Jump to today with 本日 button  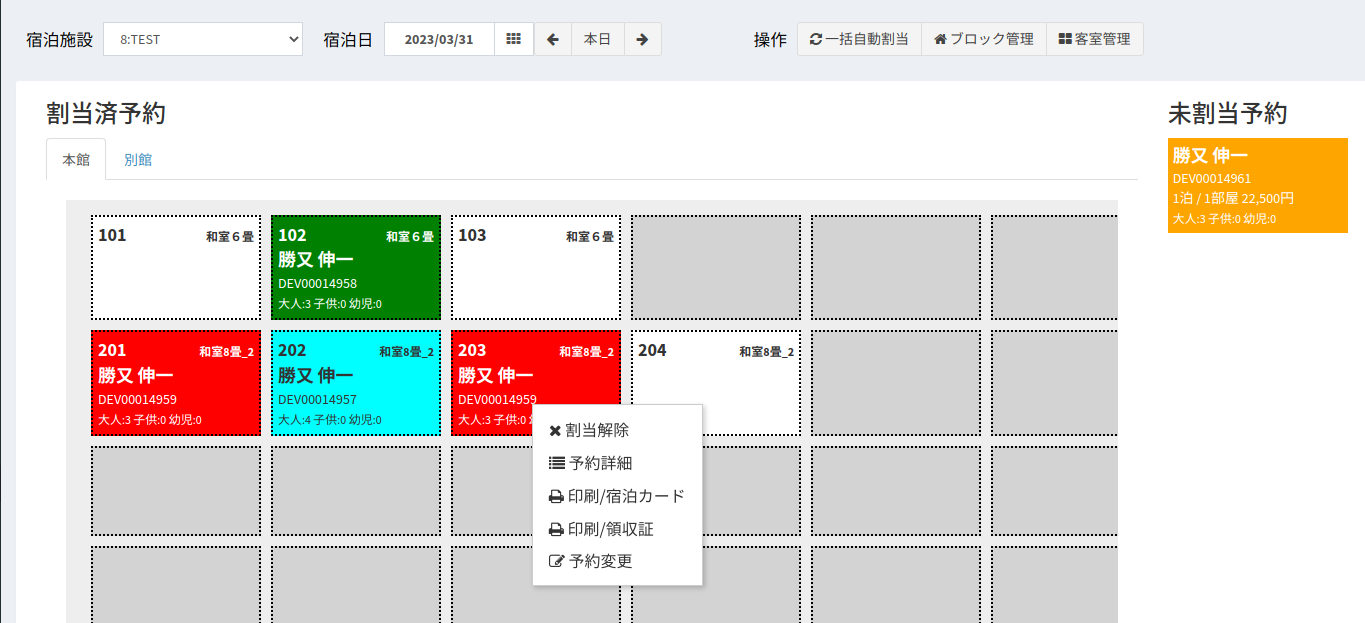coord(598,39)
